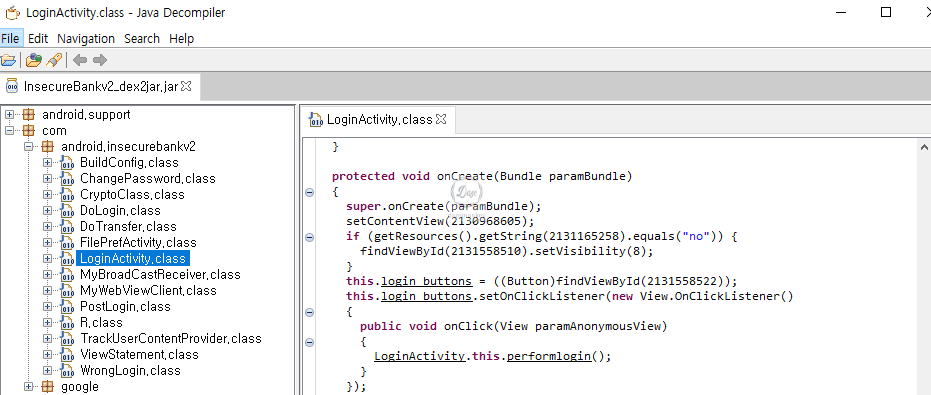Expand the google package node
The width and height of the screenshot is (931, 395).
(x=28, y=387)
